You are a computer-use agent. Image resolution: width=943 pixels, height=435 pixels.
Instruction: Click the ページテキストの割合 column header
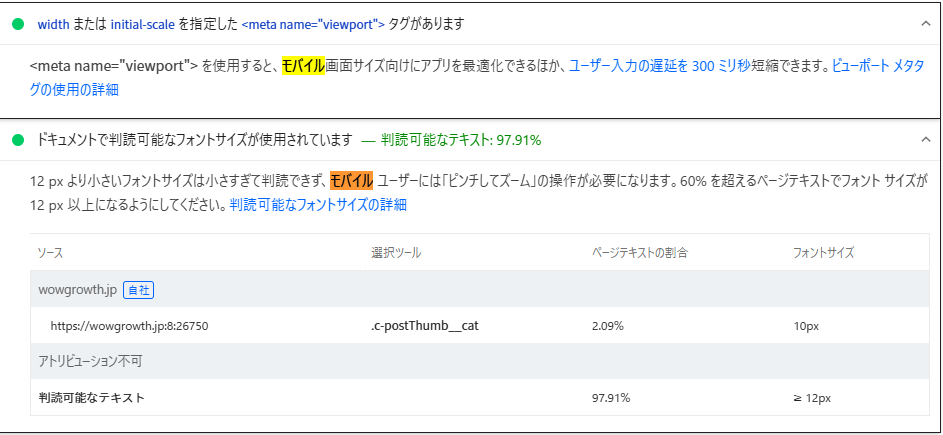click(x=639, y=253)
